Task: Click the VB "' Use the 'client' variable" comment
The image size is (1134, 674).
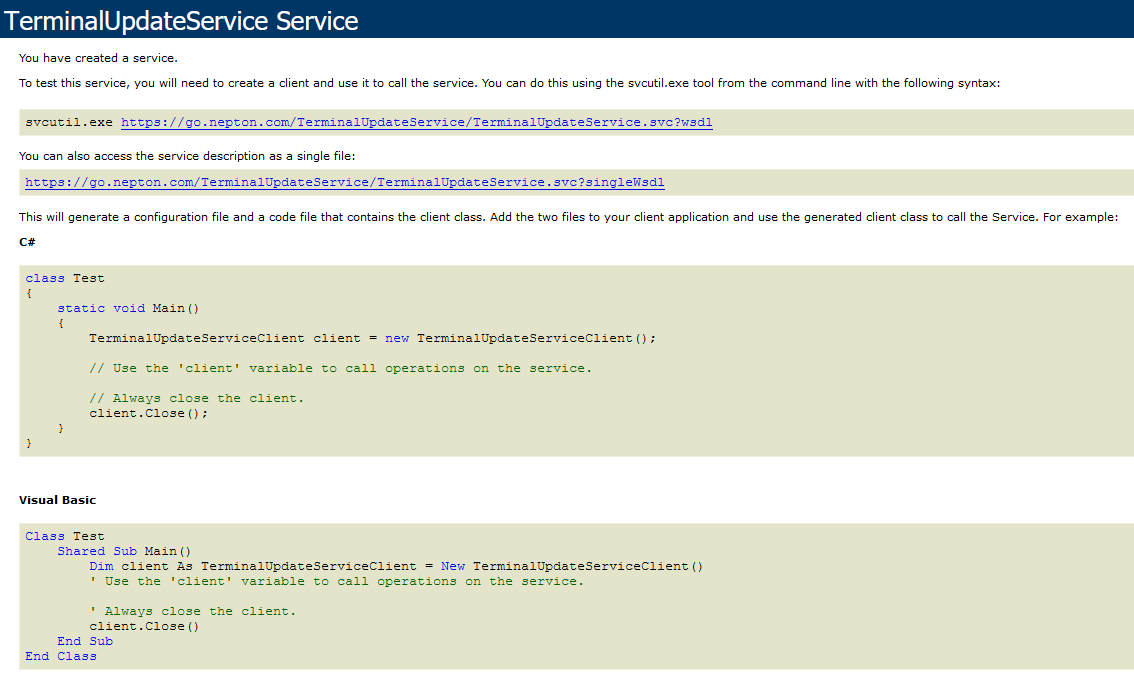Action: click(x=336, y=581)
